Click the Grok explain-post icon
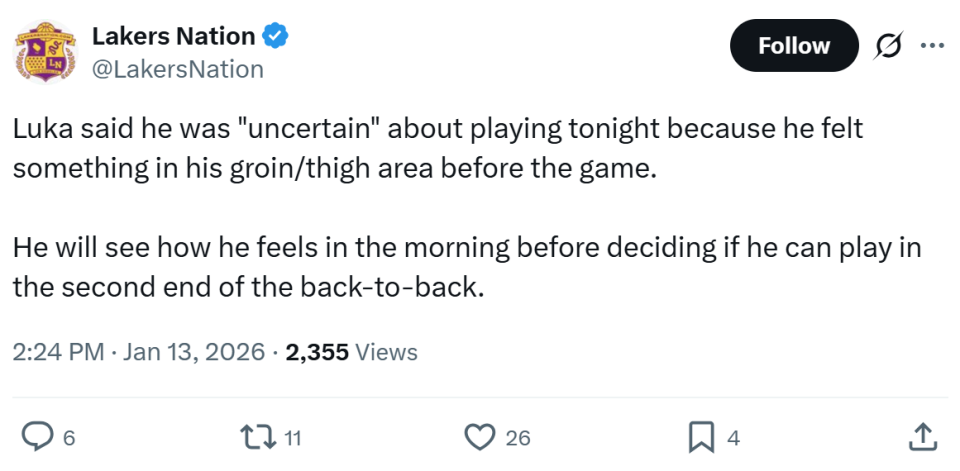The image size is (960, 471). pos(885,46)
